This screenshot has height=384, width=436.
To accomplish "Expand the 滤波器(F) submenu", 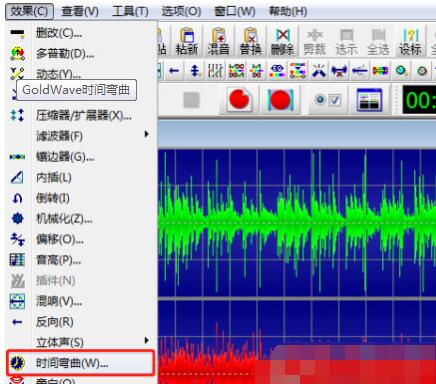I will pyautogui.click(x=81, y=136).
